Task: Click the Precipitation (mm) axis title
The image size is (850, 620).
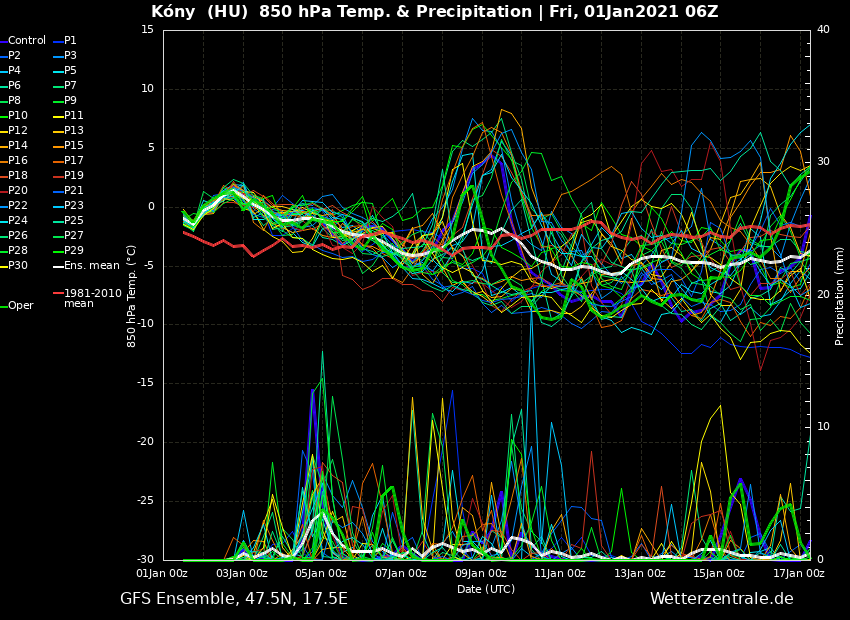Action: (x=840, y=296)
